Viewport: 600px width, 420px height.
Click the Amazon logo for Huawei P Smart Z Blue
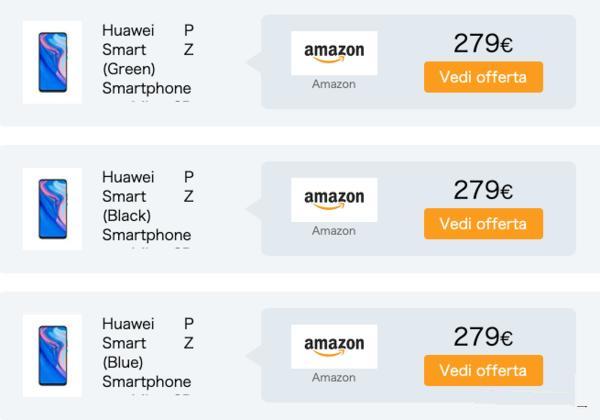(334, 347)
